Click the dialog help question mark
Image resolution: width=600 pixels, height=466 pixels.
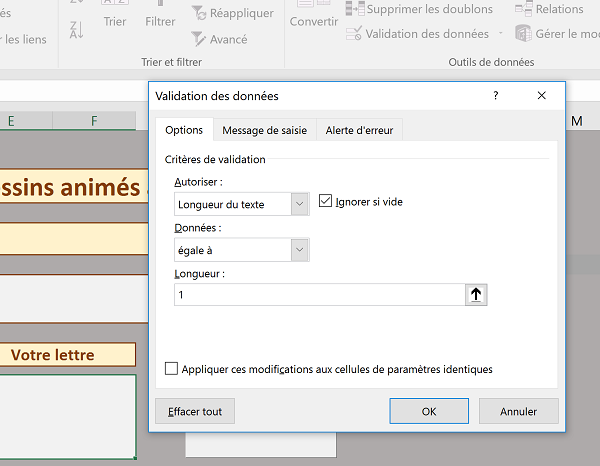point(496,96)
